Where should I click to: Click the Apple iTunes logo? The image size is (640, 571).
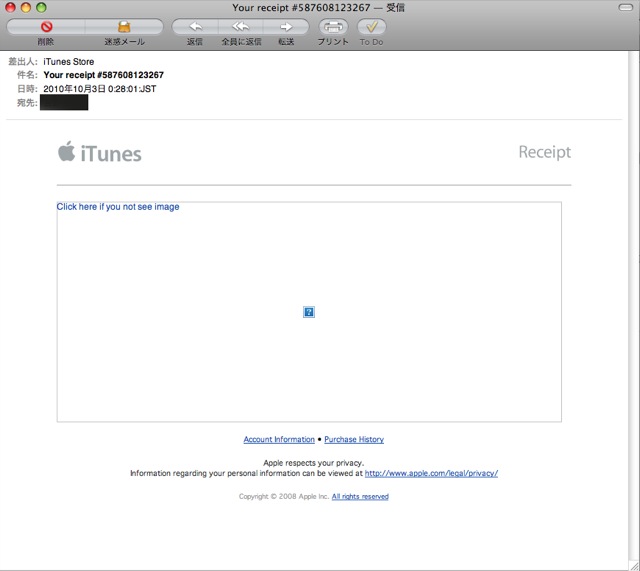click(x=100, y=152)
